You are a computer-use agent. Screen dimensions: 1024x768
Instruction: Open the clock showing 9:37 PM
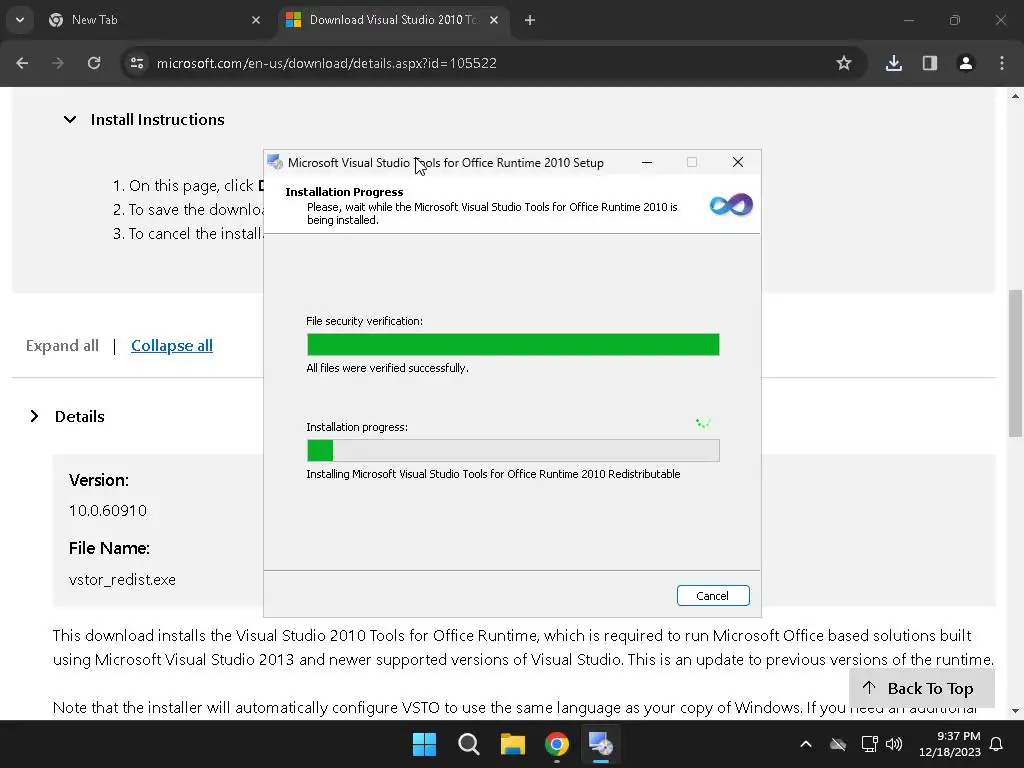(950, 744)
